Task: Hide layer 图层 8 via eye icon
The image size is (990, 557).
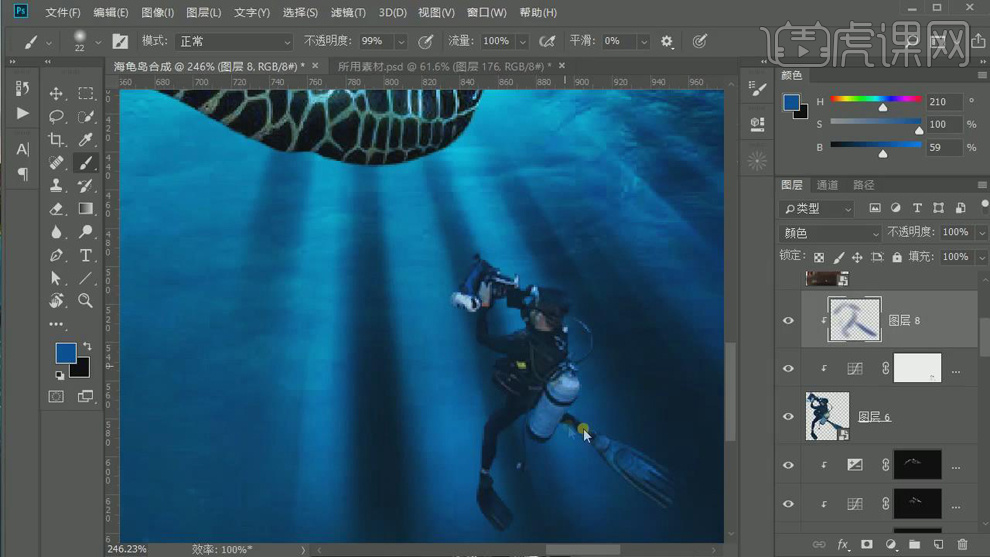Action: pyautogui.click(x=788, y=320)
